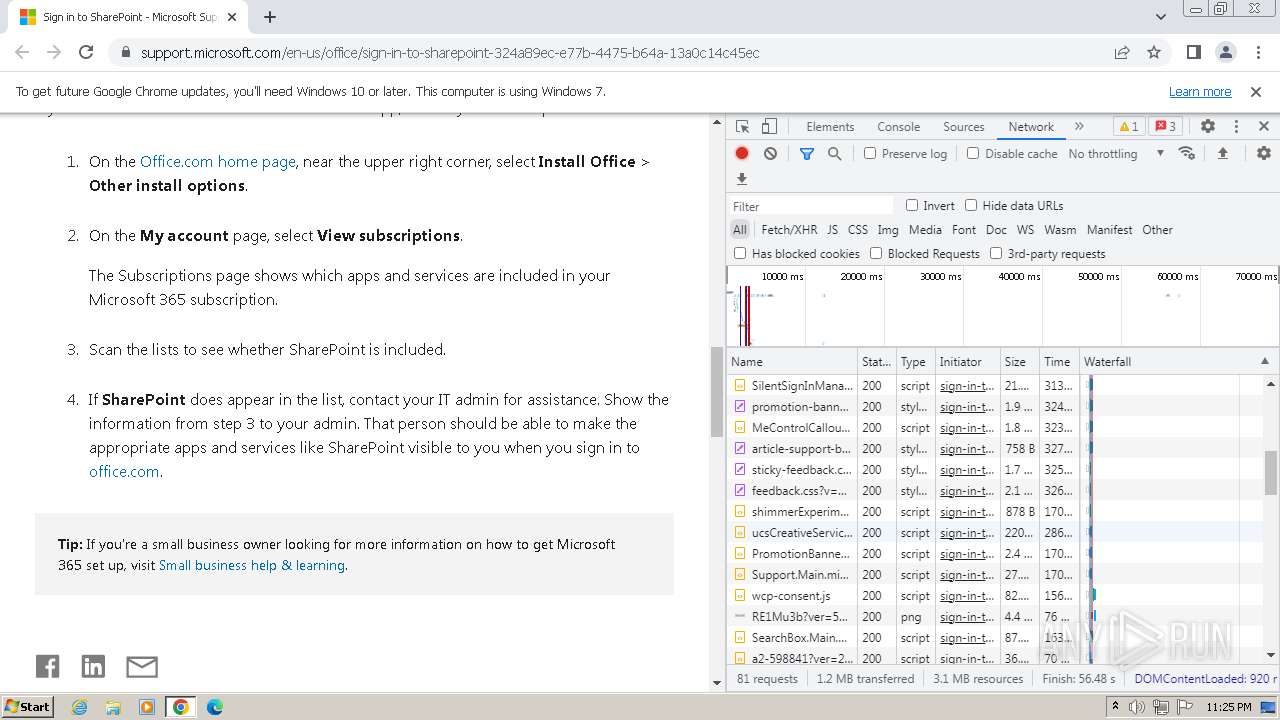Enable the Preserve log checkbox
The width and height of the screenshot is (1280, 720).
pos(870,153)
